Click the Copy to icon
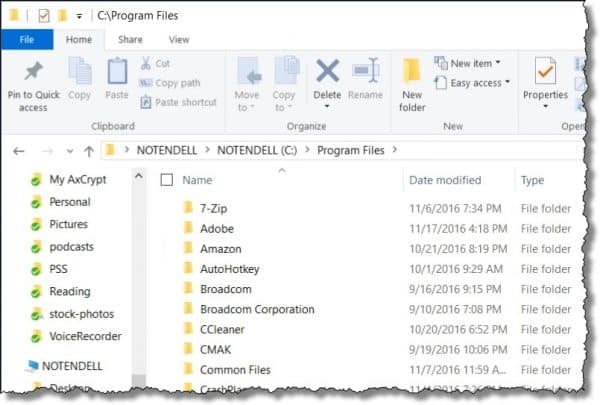The image size is (600, 405). [287, 70]
